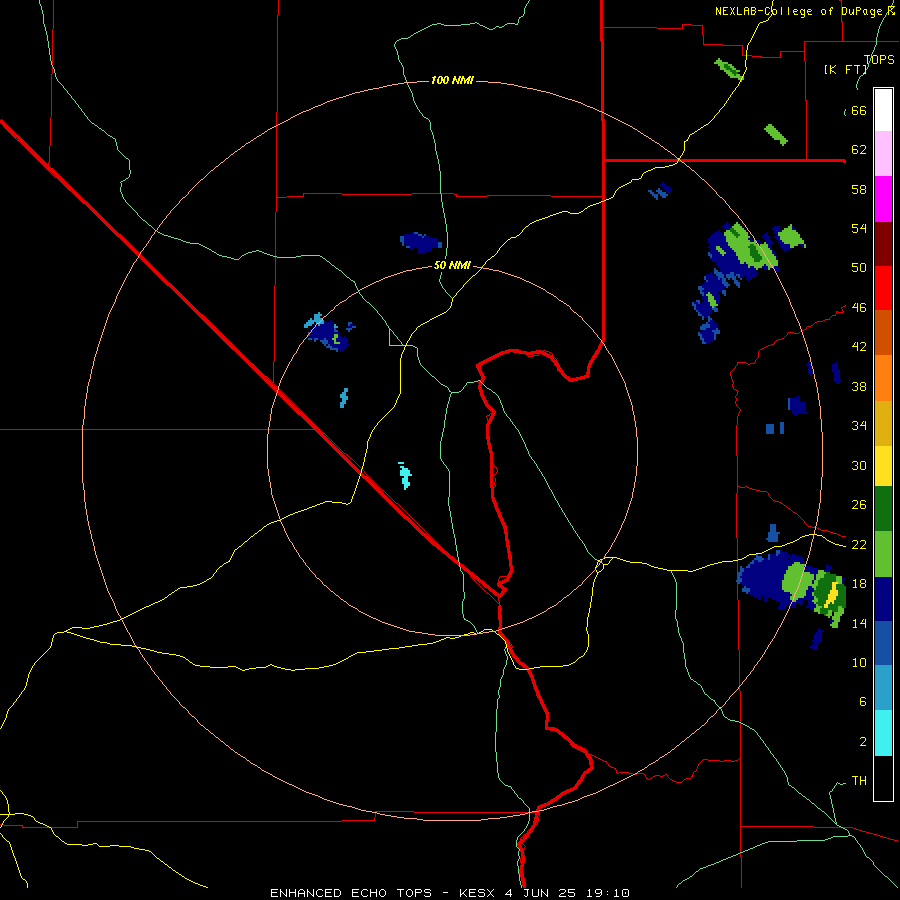Click the cyan legend swatch near 2
The image size is (900, 900).
click(x=883, y=733)
